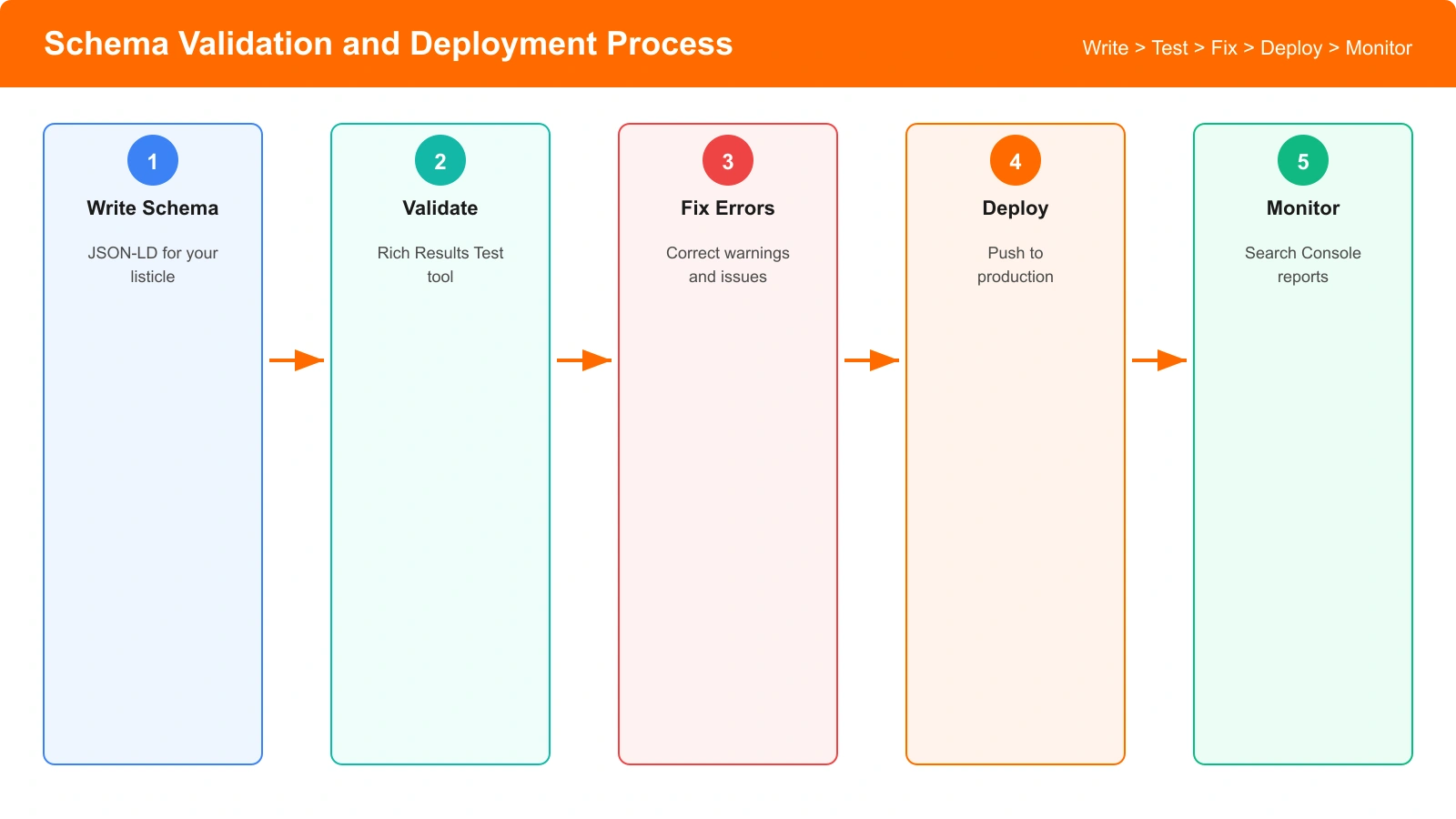
Task: Select the 'Validate' step title
Action: pos(440,207)
